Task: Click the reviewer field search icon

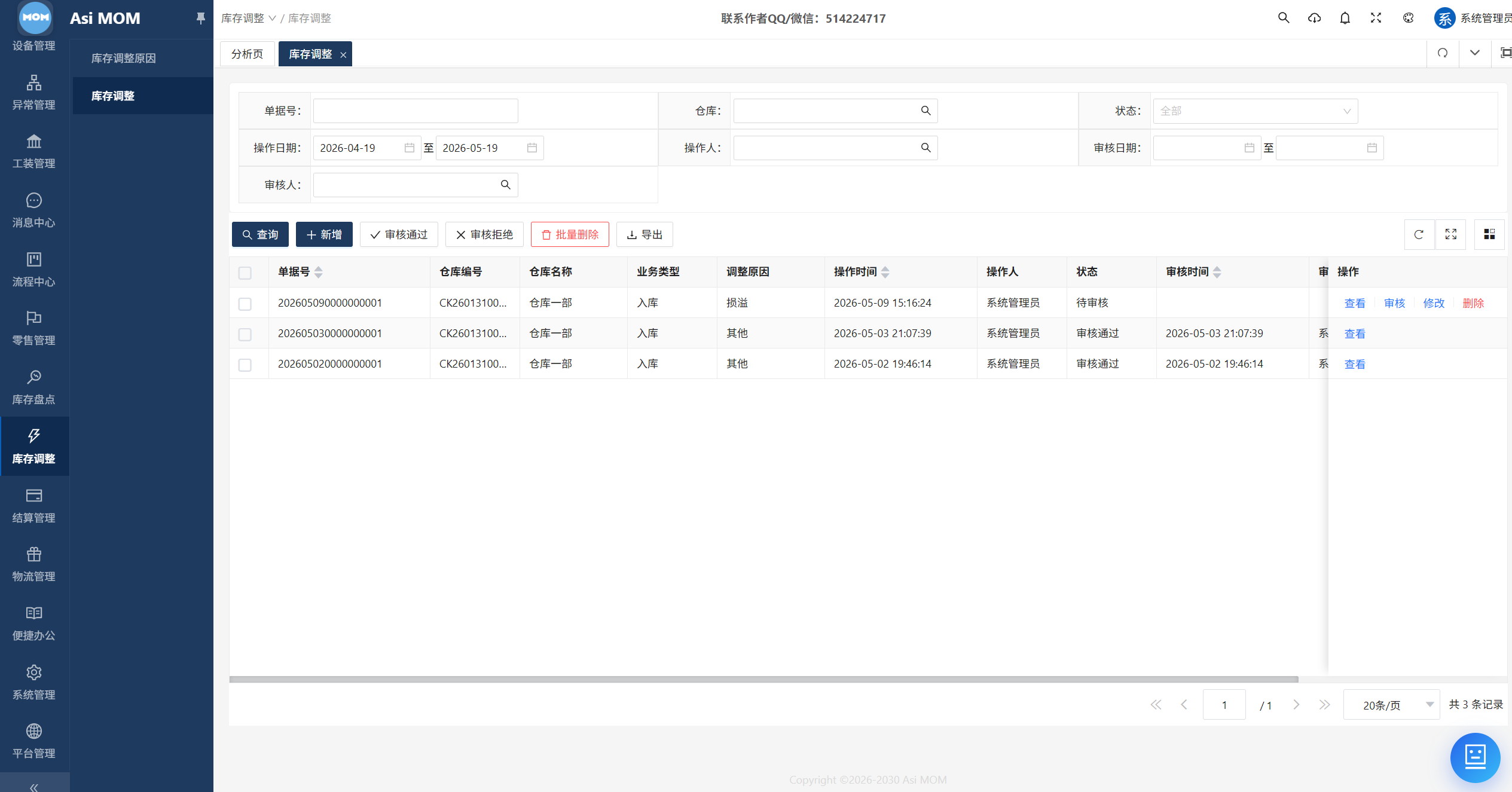Action: (x=505, y=185)
